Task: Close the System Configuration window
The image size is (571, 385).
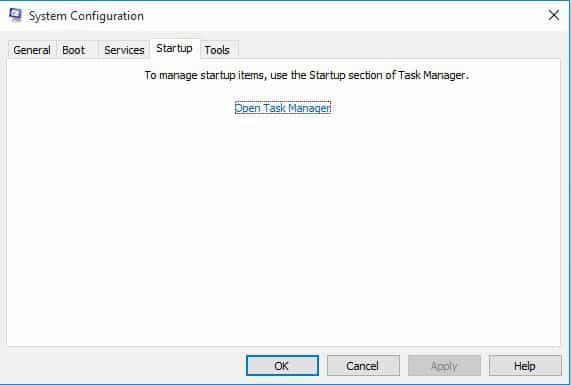Action: click(x=554, y=15)
